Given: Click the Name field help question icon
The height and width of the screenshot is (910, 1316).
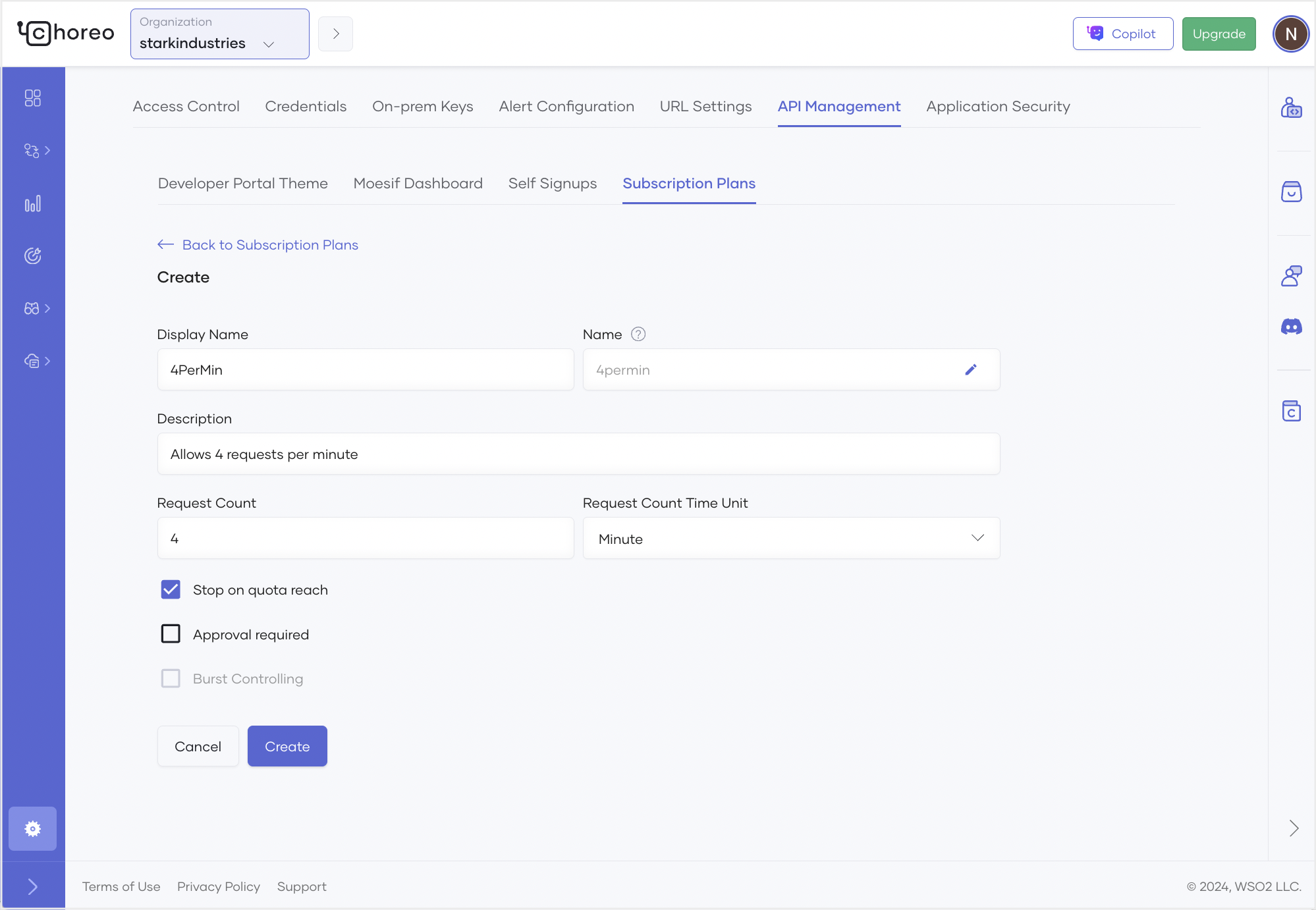Looking at the screenshot, I should [638, 335].
